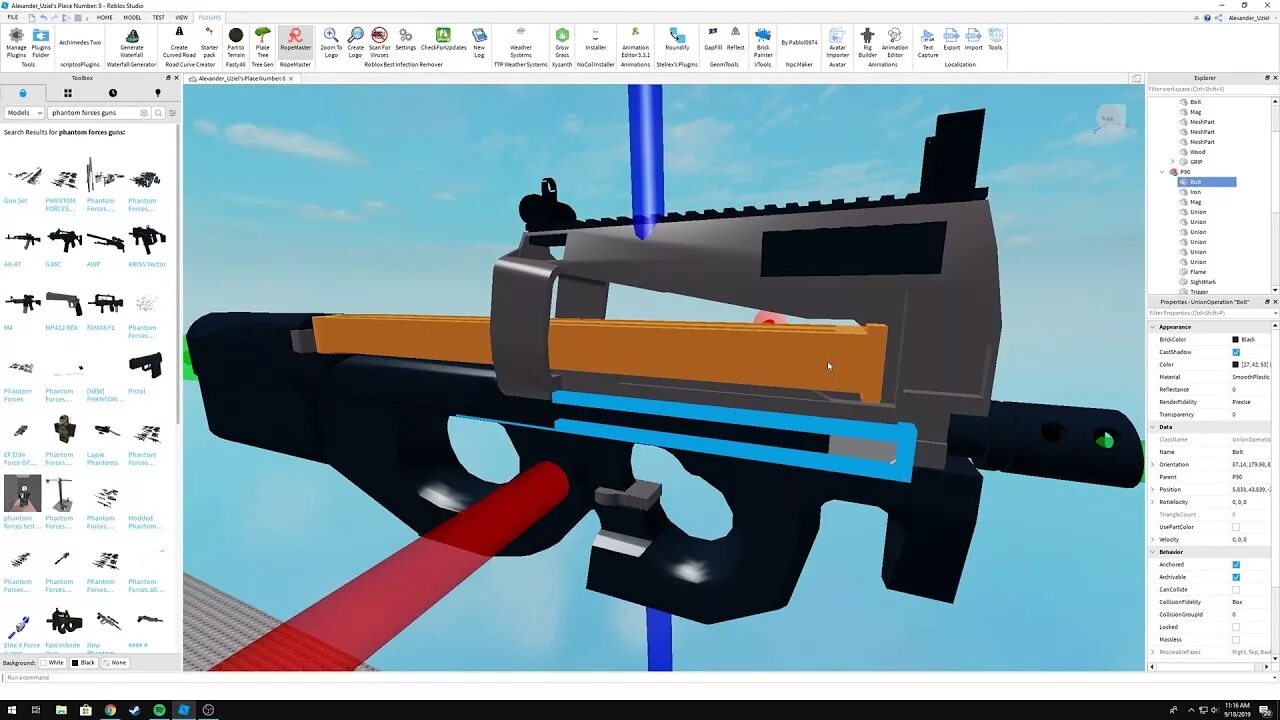Click the Black background swatch checkbox

pos(76,663)
